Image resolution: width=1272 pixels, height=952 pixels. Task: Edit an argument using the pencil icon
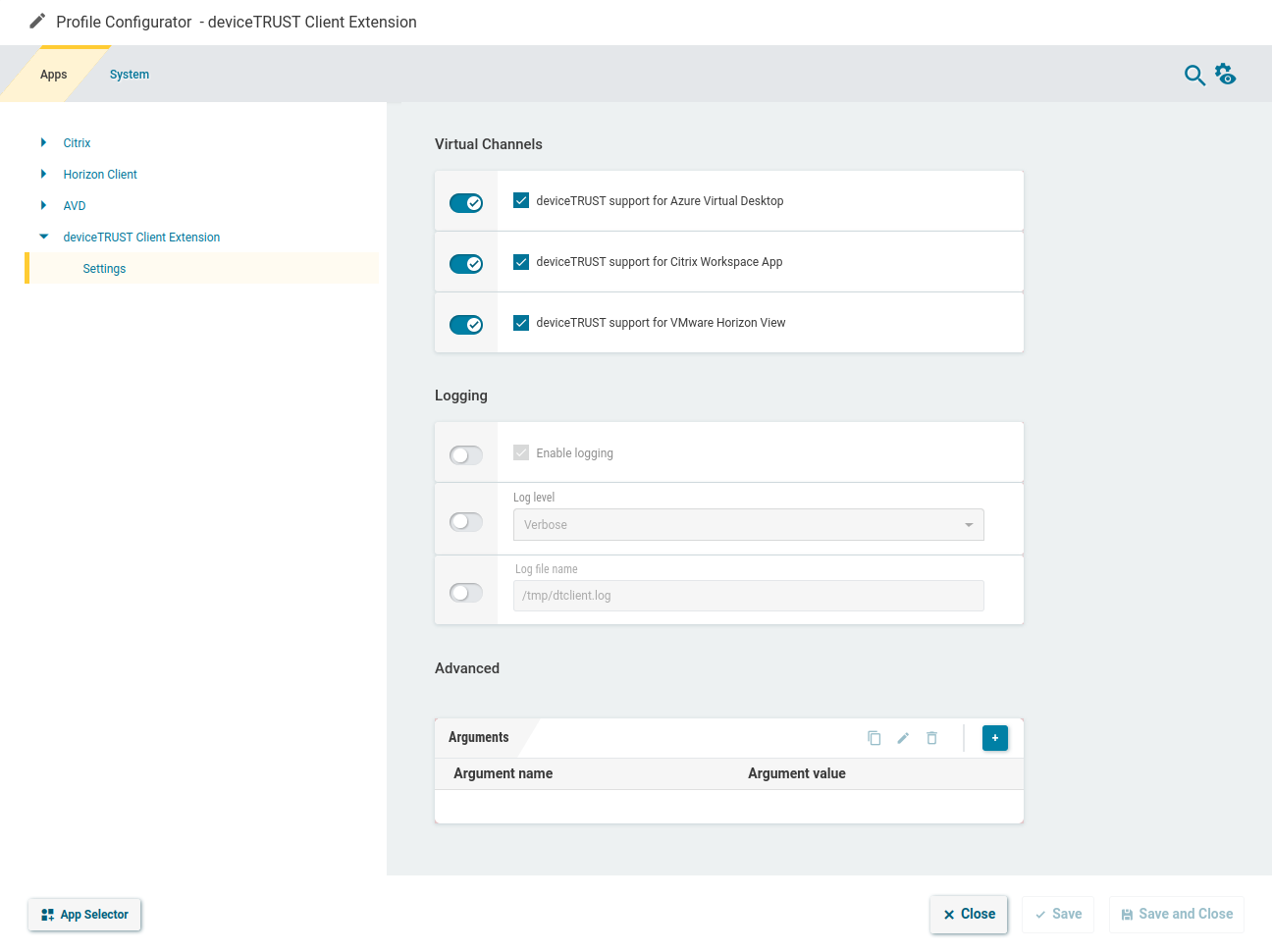pyautogui.click(x=903, y=737)
